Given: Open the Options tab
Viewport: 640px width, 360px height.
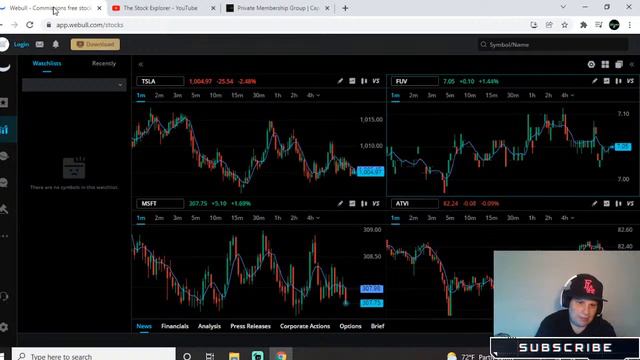Looking at the screenshot, I should point(350,326).
